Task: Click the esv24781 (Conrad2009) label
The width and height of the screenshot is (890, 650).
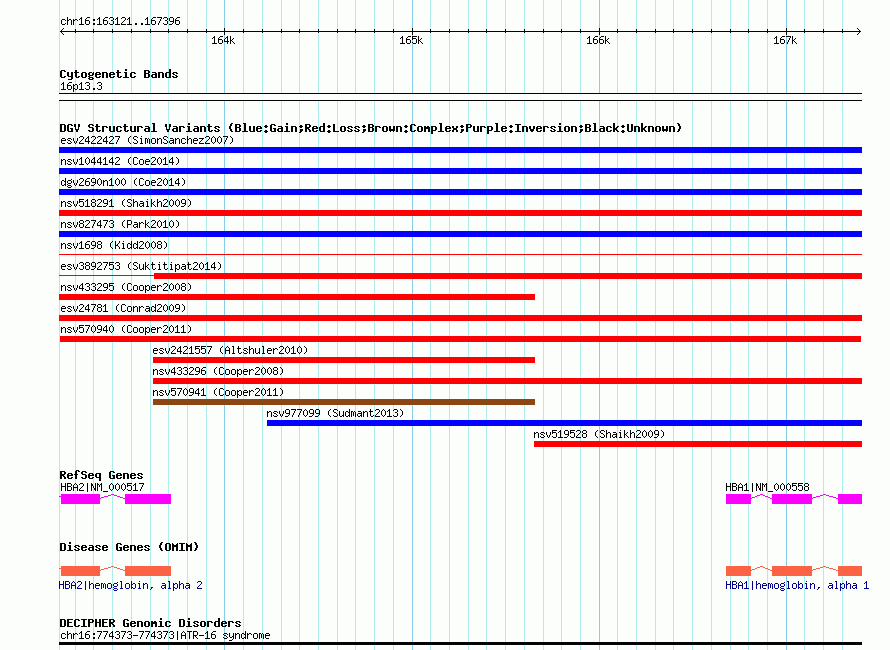Action: (x=123, y=308)
